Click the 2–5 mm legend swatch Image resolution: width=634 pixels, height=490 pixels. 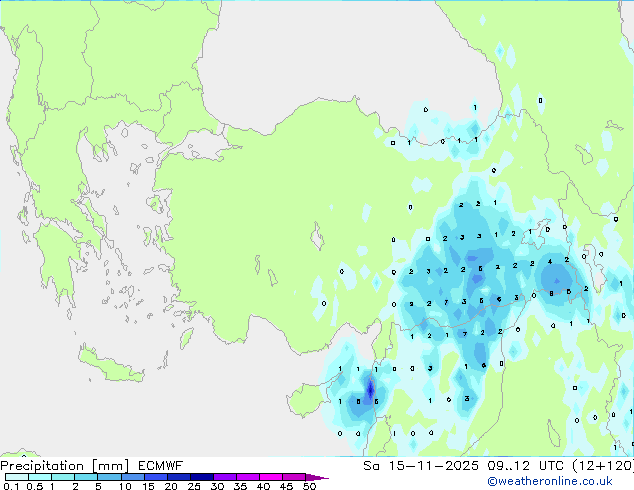(x=86, y=477)
